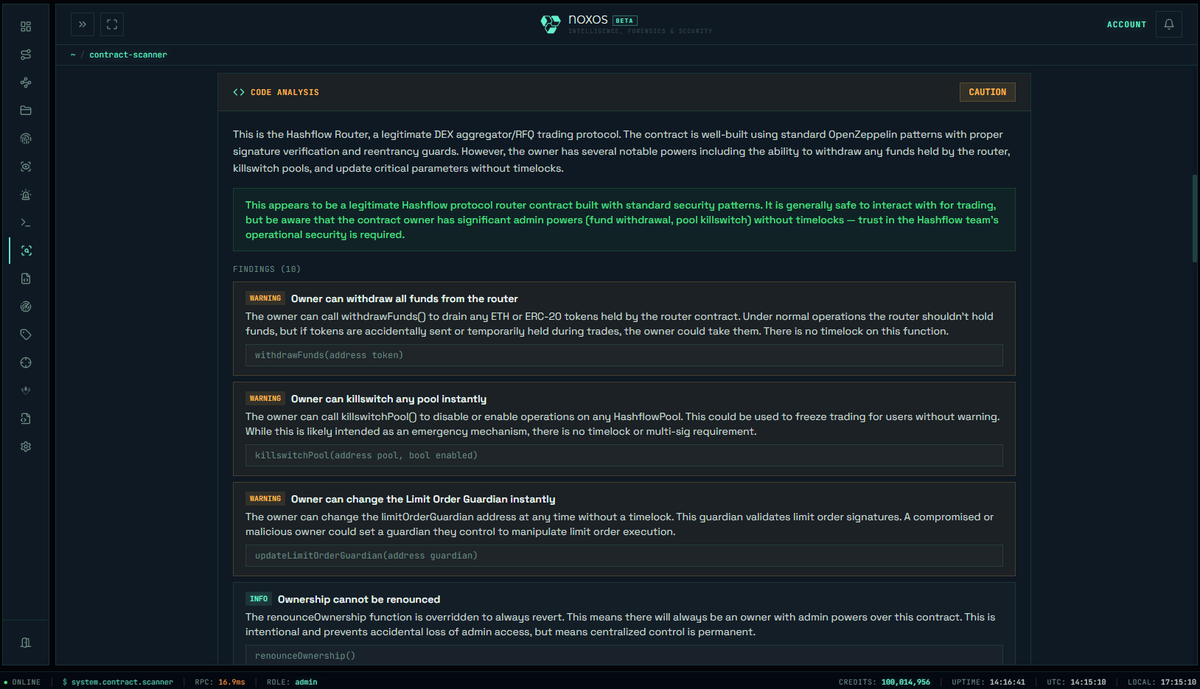The width and height of the screenshot is (1200, 689).
Task: Click updateLimitOrderGuardian(address guardian) code box
Action: pyautogui.click(x=624, y=555)
